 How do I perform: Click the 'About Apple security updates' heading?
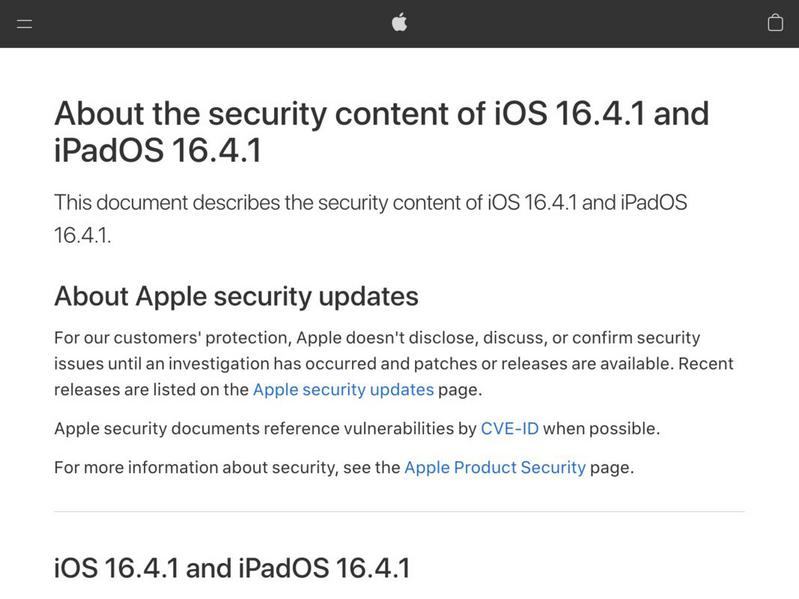click(x=236, y=296)
